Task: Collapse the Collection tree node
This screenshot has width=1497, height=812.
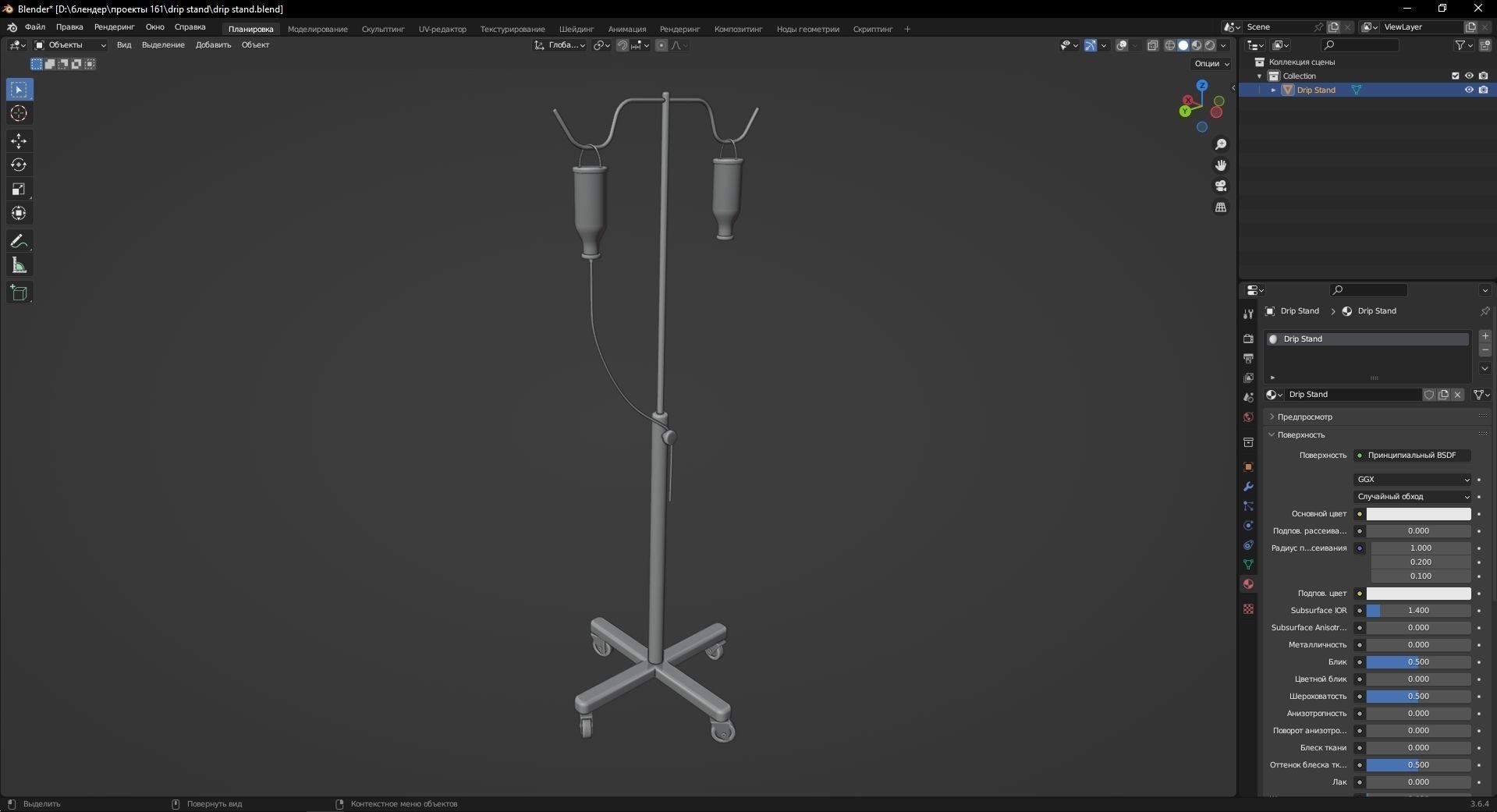Action: point(1260,76)
